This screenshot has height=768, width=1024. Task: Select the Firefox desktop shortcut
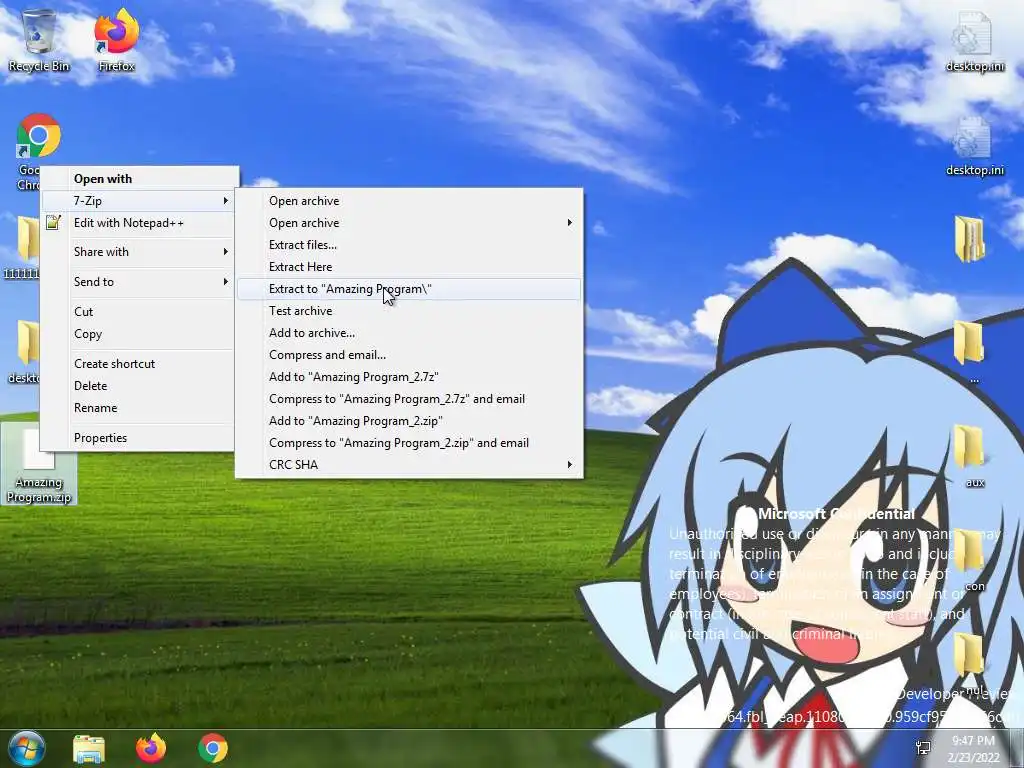click(116, 40)
